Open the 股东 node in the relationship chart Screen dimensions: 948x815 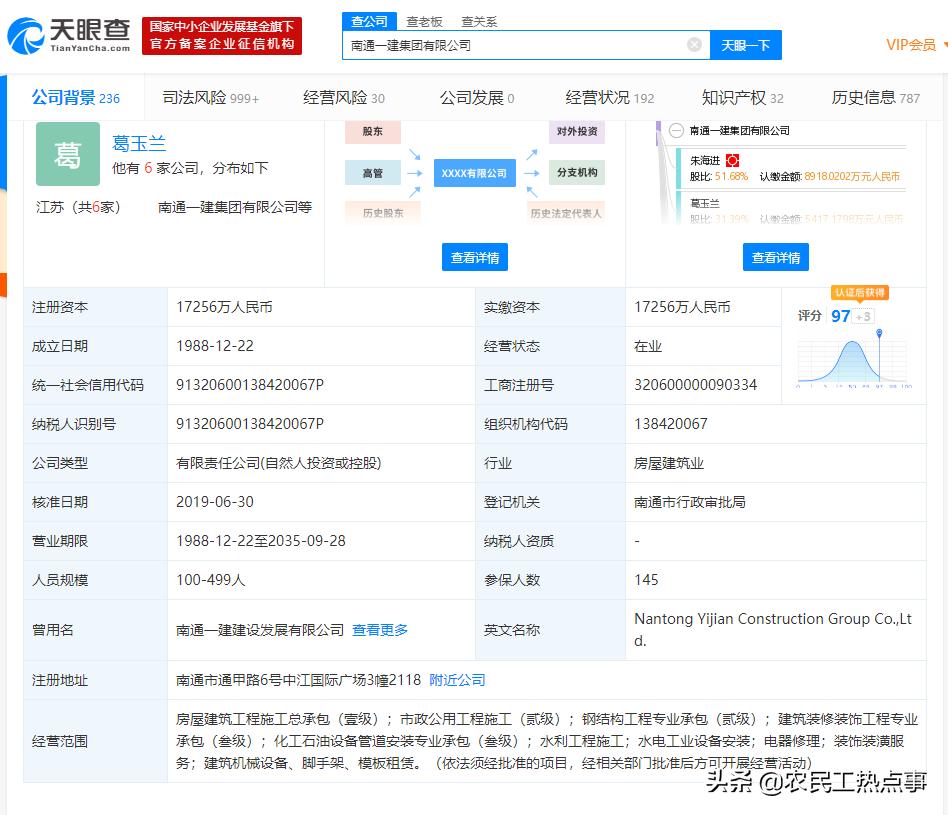point(371,131)
